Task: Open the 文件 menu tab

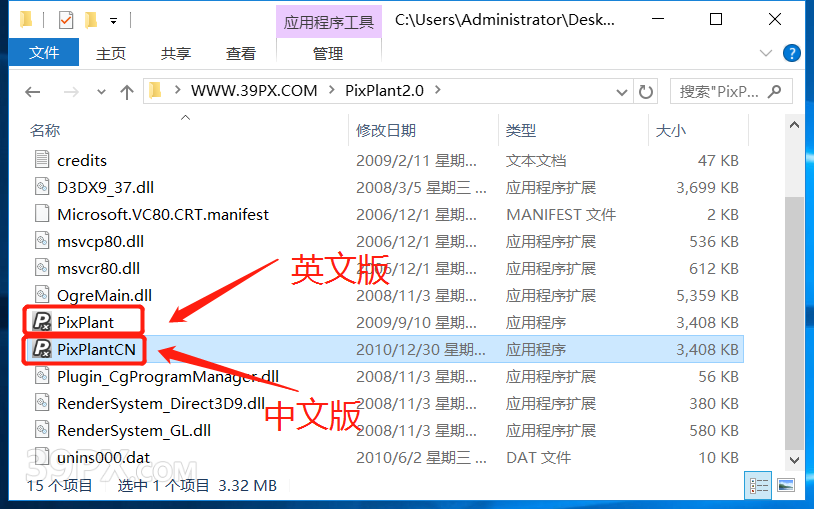Action: click(x=44, y=52)
